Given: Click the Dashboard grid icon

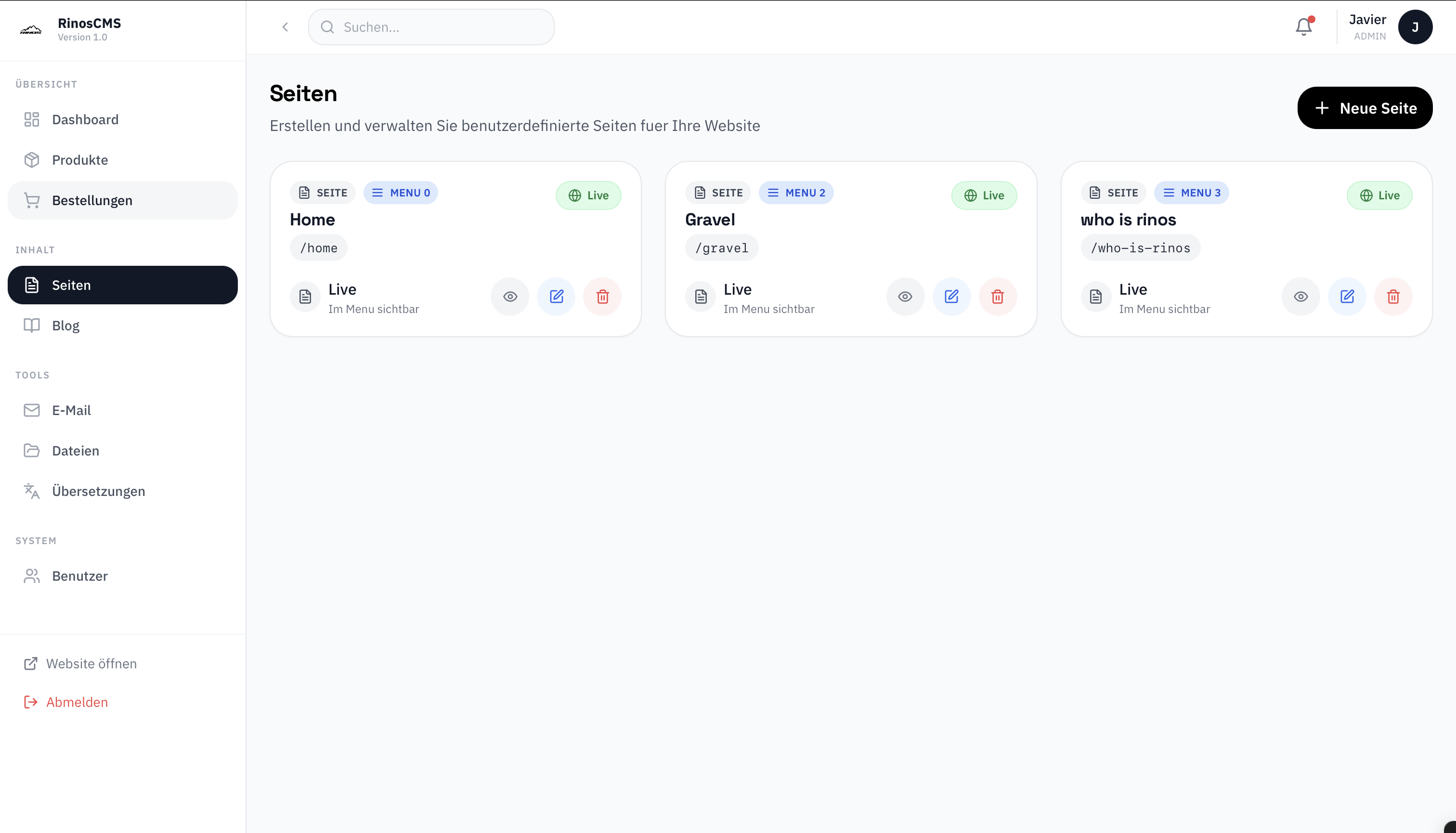Looking at the screenshot, I should tap(31, 119).
